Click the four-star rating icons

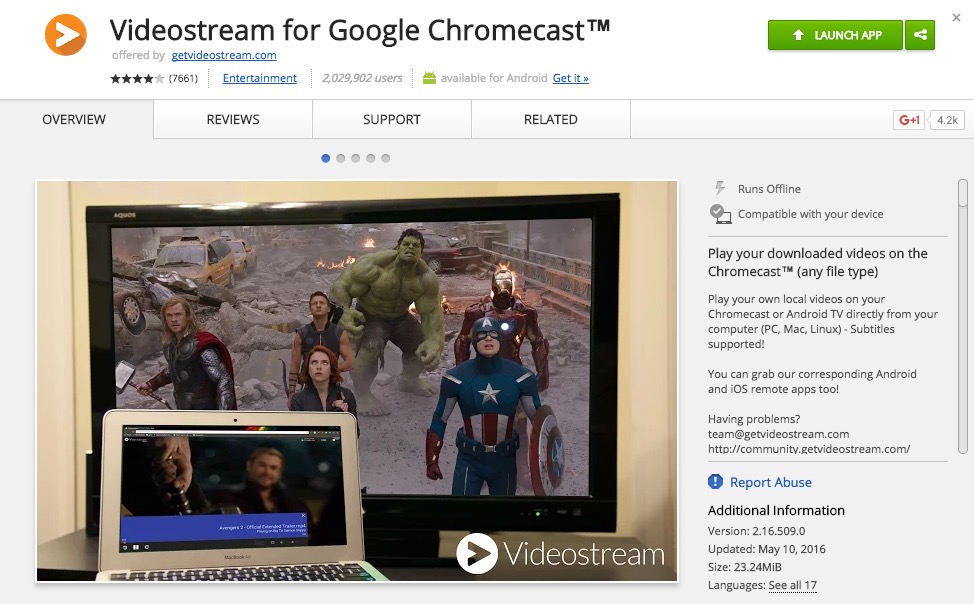click(x=137, y=79)
